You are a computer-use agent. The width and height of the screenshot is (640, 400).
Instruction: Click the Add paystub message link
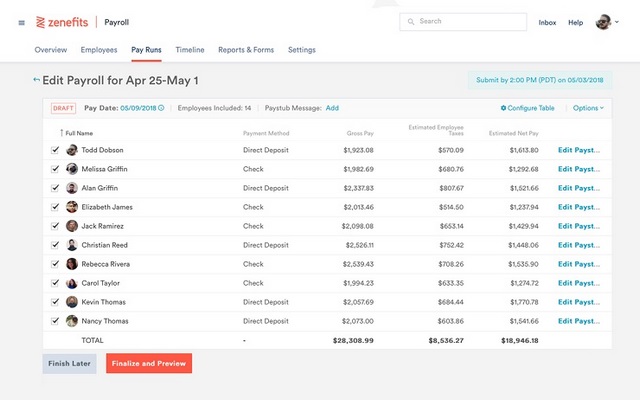pyautogui.click(x=332, y=108)
